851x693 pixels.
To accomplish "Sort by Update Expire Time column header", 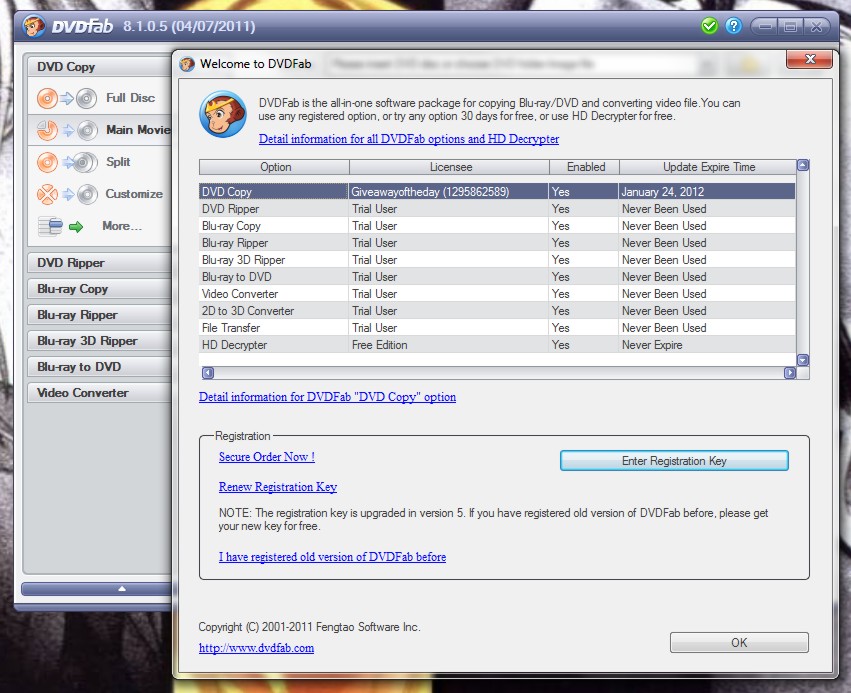I will coord(708,167).
